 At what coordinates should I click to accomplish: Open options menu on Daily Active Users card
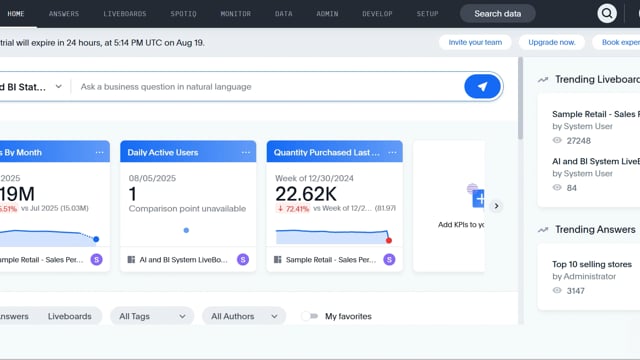pyautogui.click(x=246, y=152)
